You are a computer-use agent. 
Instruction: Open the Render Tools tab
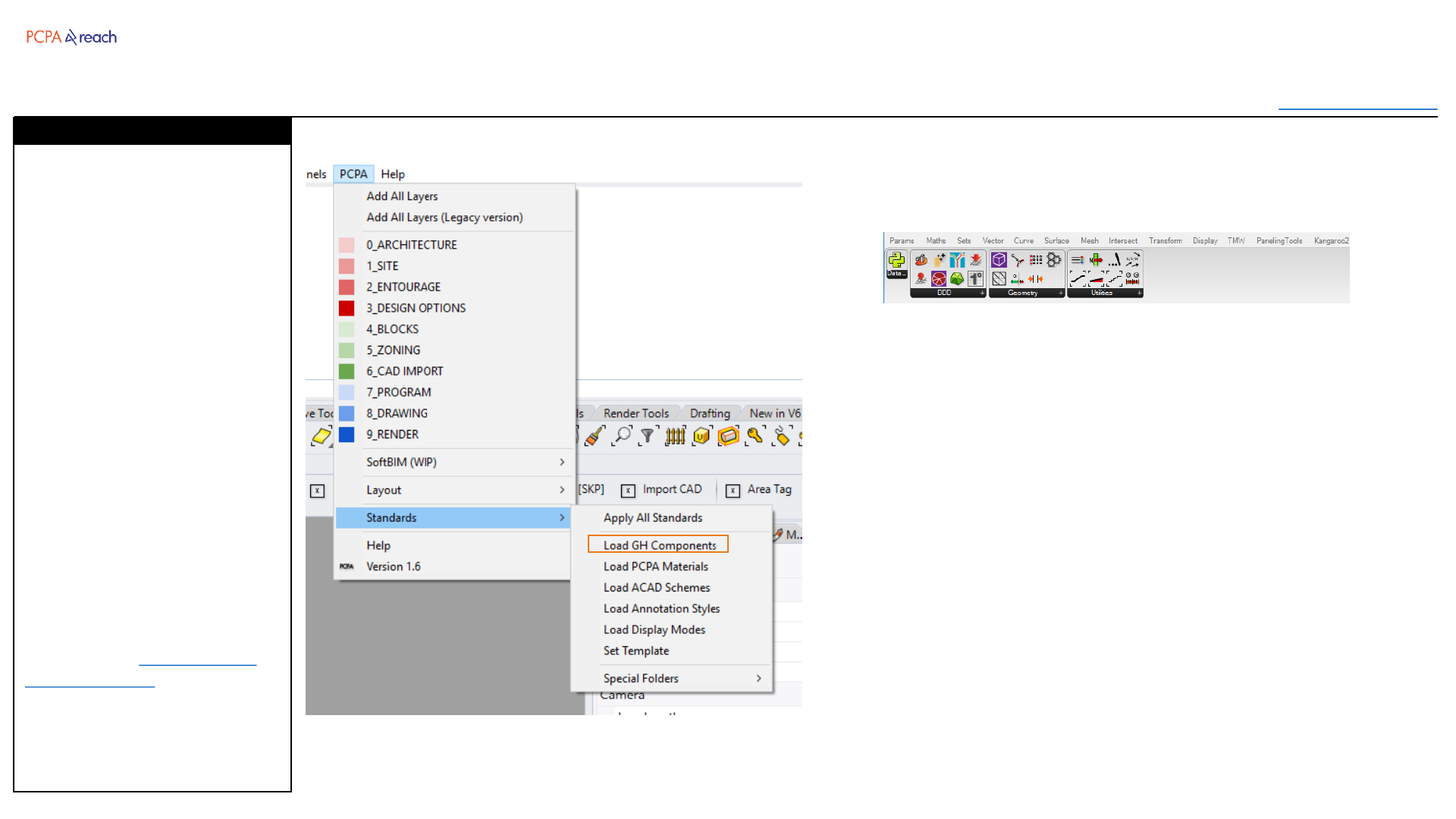(635, 413)
